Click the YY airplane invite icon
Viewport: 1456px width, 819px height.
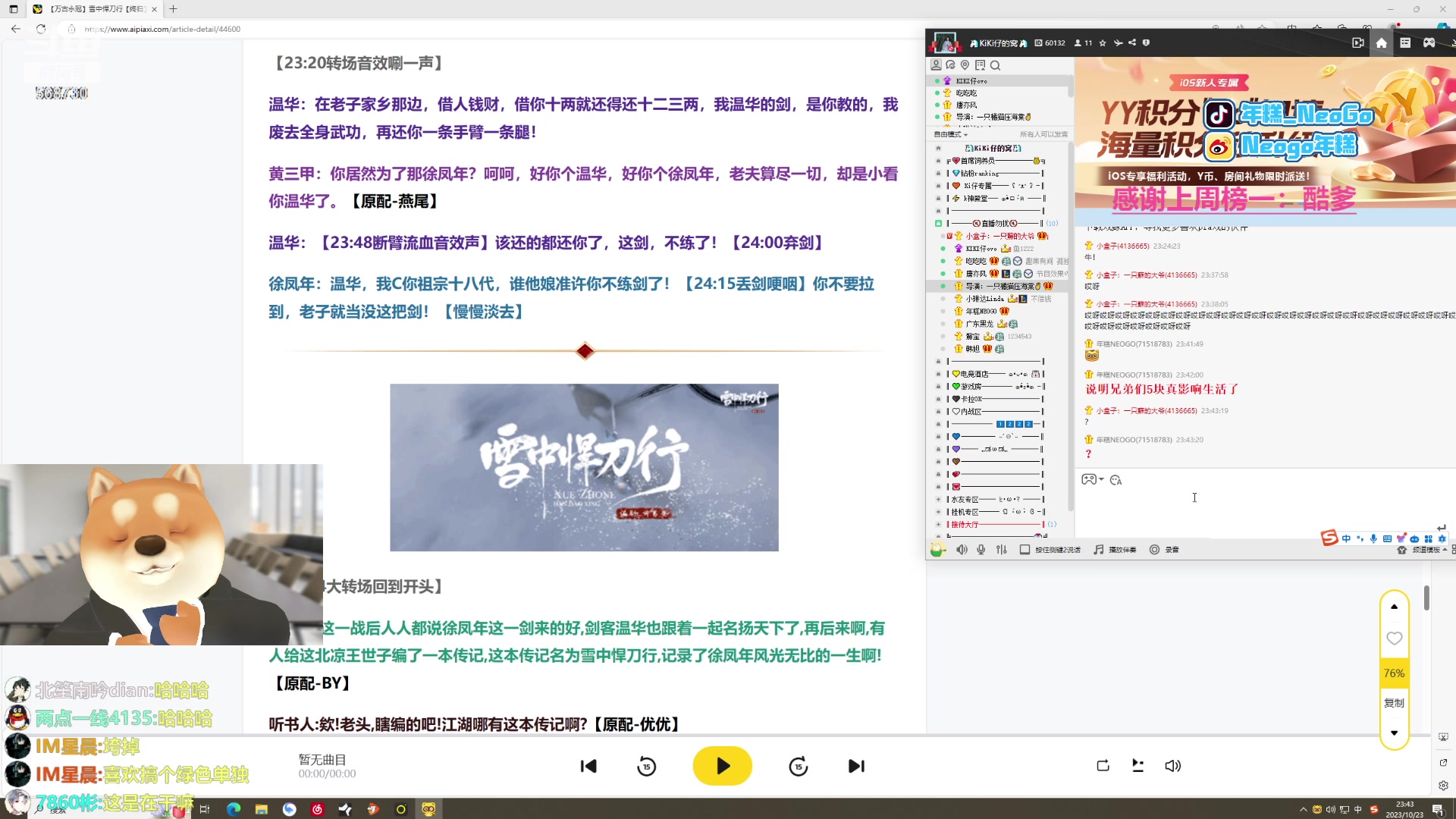pos(1118,43)
